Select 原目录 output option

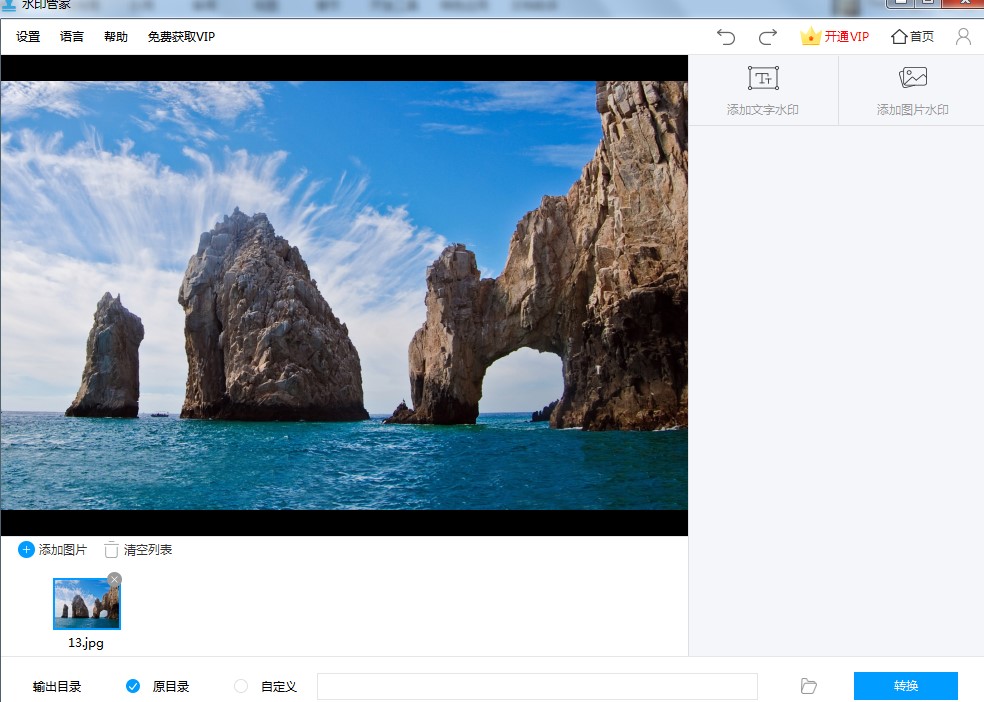click(158, 686)
